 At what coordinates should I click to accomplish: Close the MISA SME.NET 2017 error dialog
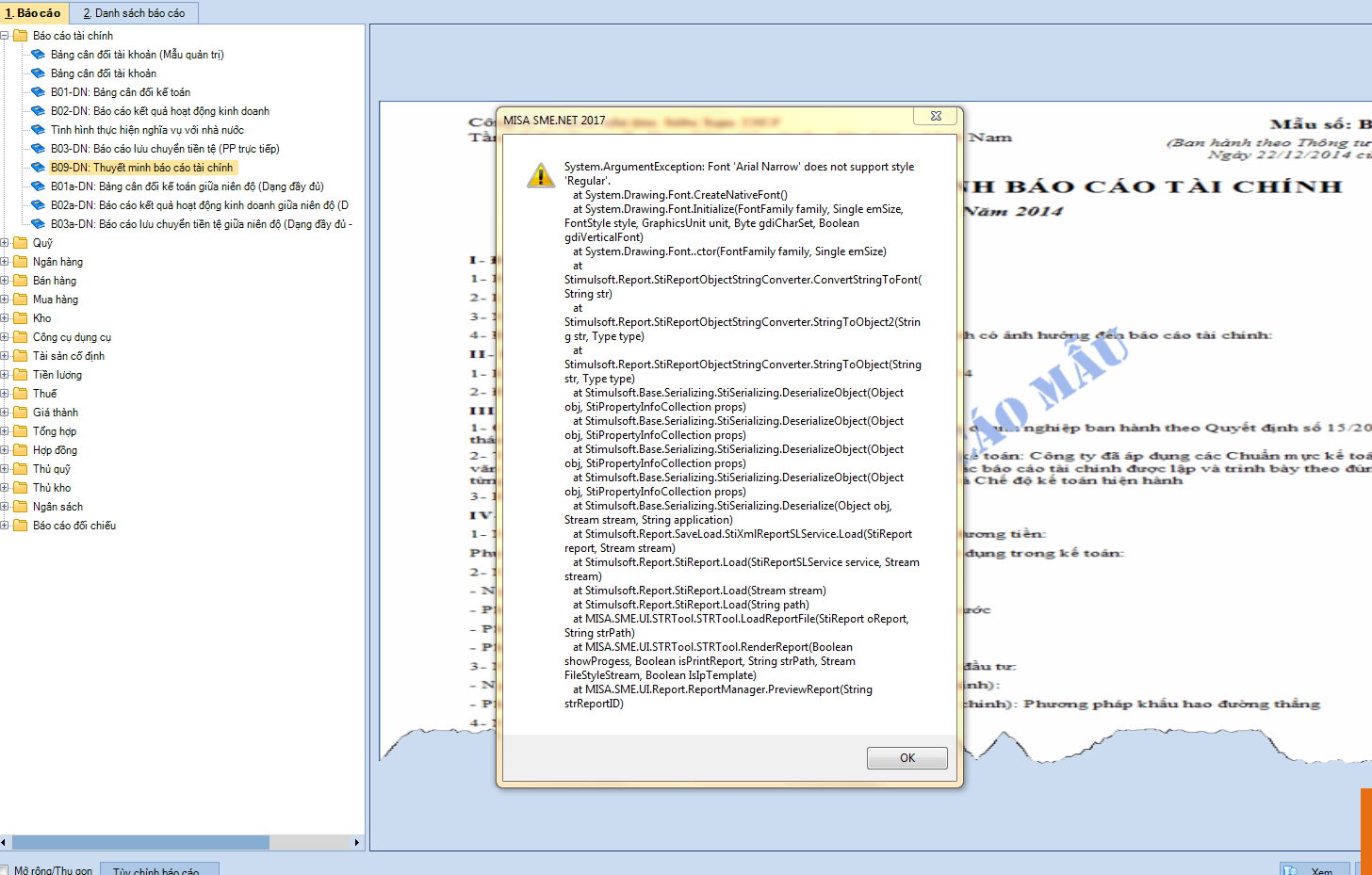coord(936,116)
